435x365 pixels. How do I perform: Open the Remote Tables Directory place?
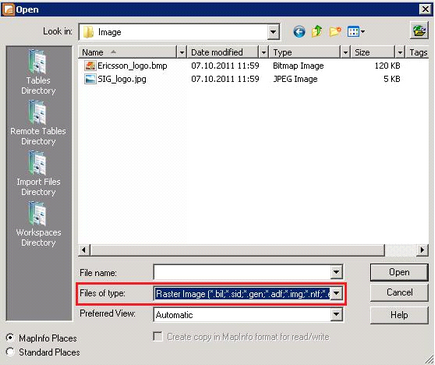pyautogui.click(x=38, y=123)
